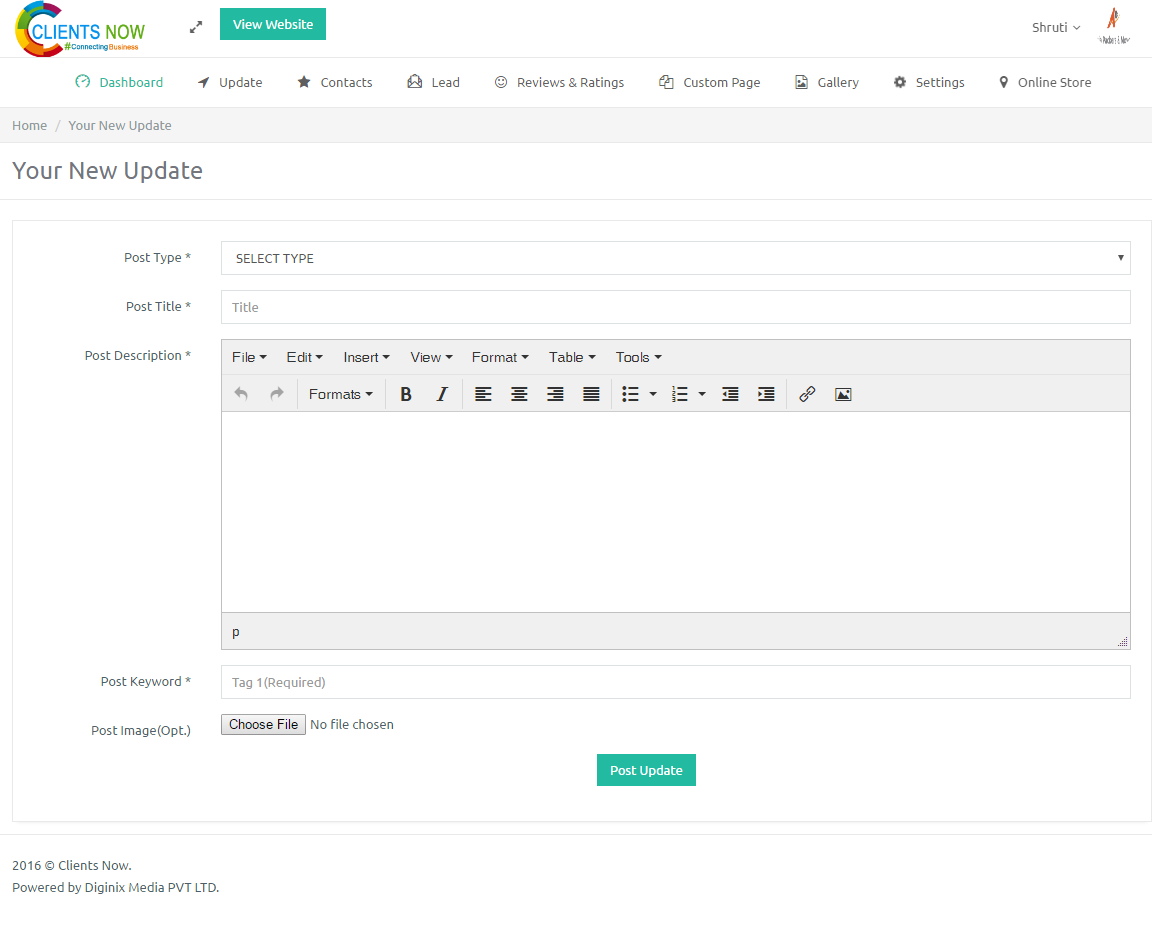The height and width of the screenshot is (938, 1152).
Task: Click the Custom Page copy icon
Action: 666,82
